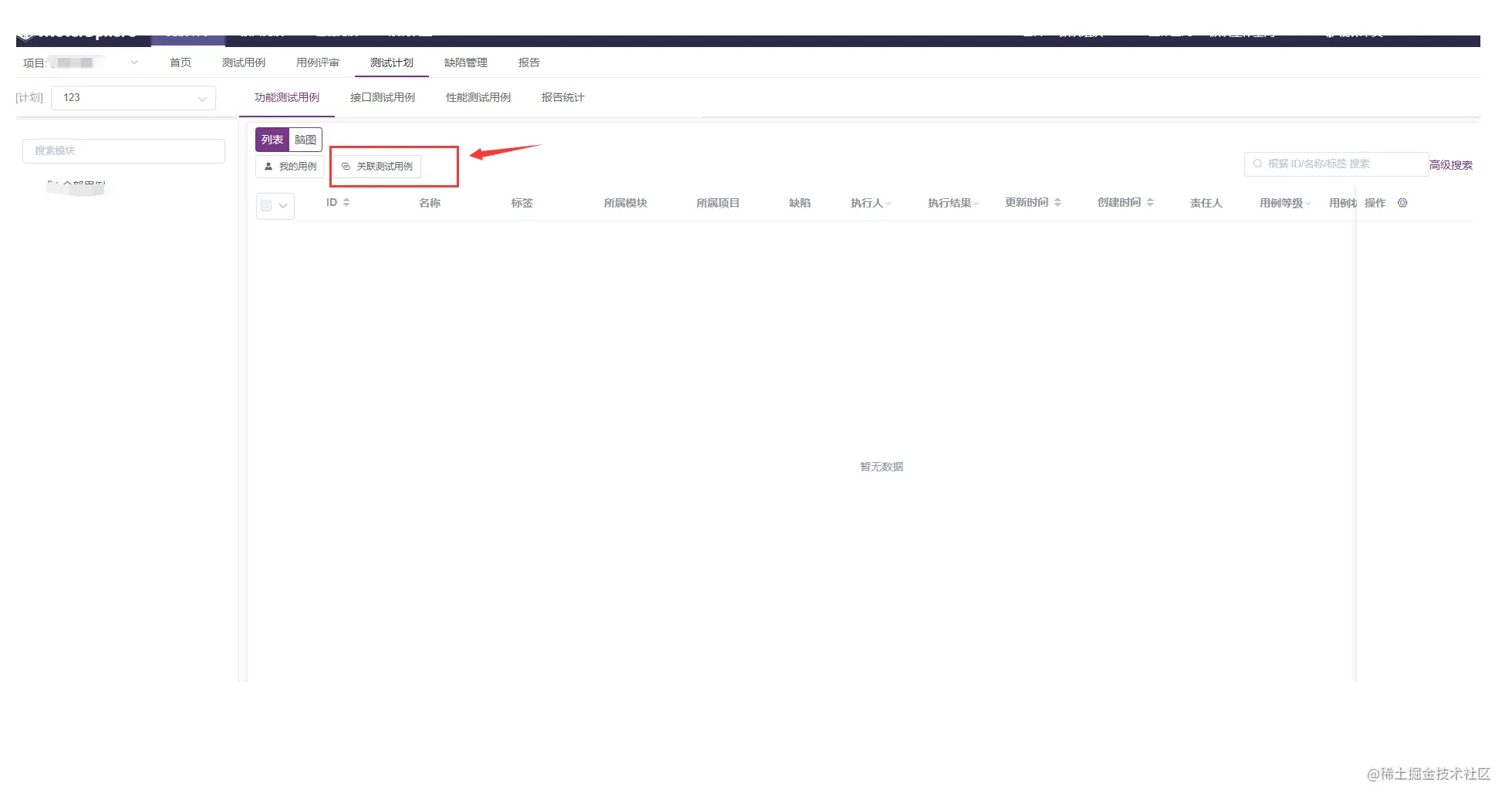Image resolution: width=1512 pixels, height=803 pixels.
Task: Open the table column settings gear icon
Action: click(1402, 203)
